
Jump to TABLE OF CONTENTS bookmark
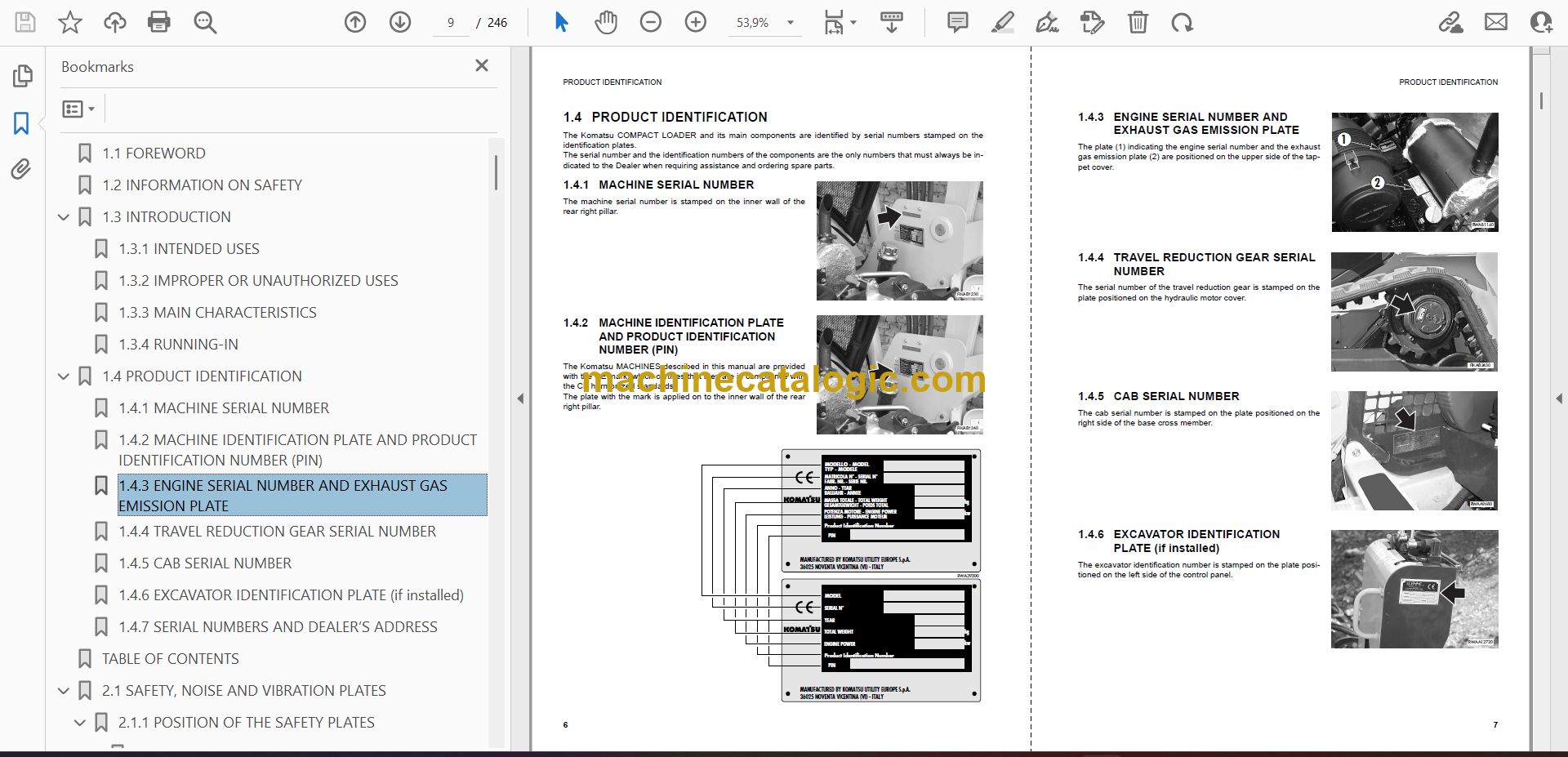[x=170, y=659]
